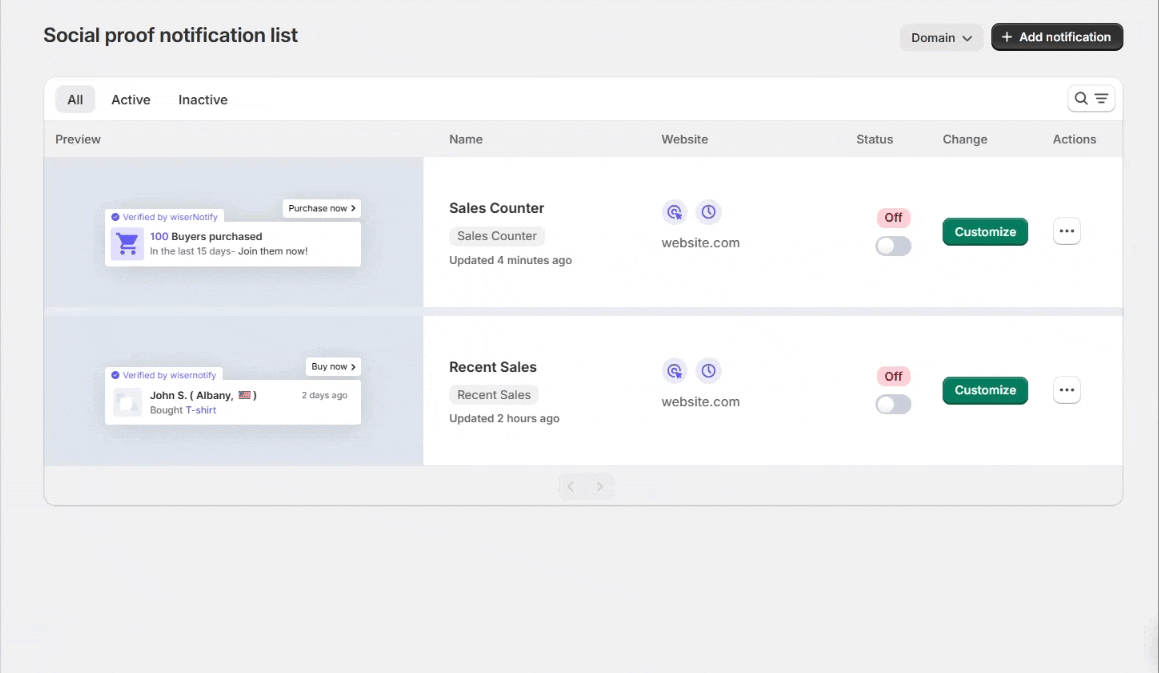Click 'John S. ( Albany,' preview text
Screen dimensions: 1159x673
tap(191, 396)
